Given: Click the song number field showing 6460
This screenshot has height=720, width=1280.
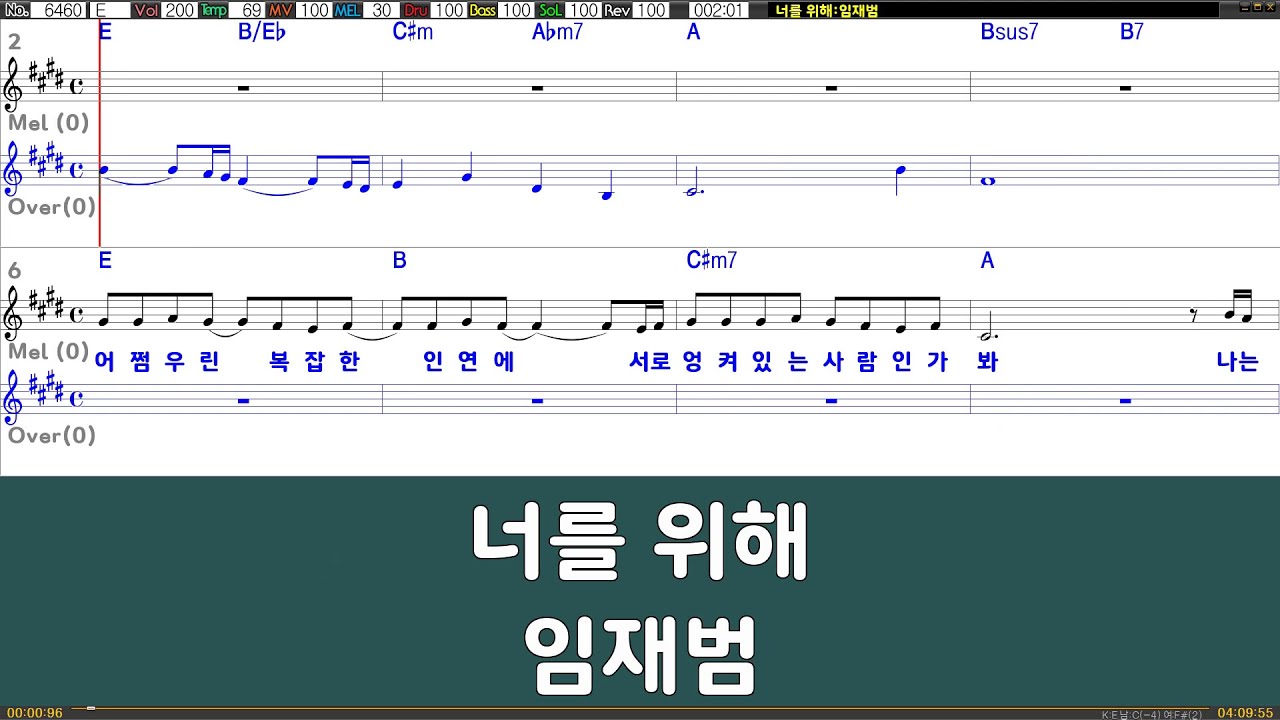Looking at the screenshot, I should 59,10.
